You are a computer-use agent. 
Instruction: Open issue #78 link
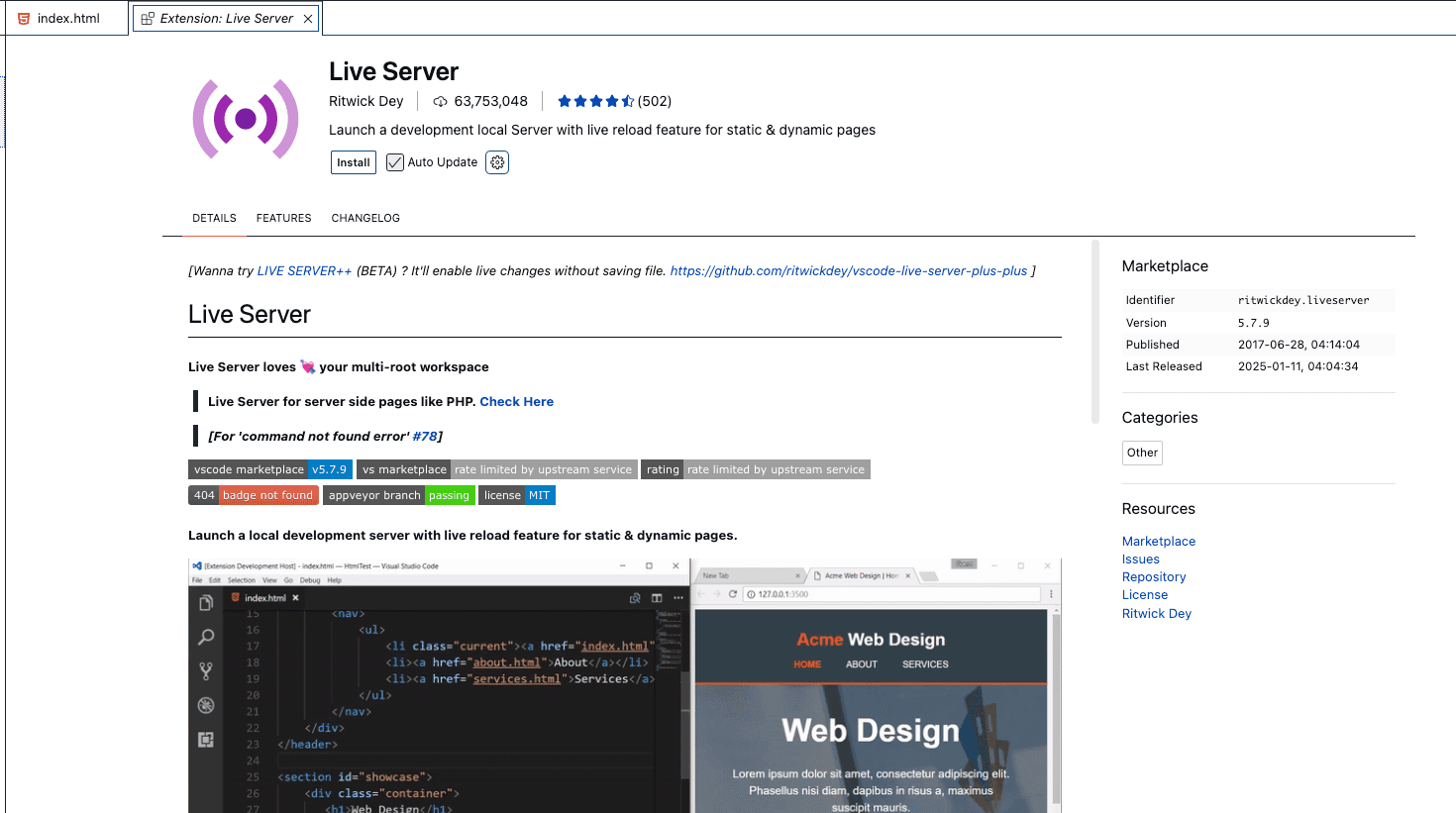coord(425,436)
